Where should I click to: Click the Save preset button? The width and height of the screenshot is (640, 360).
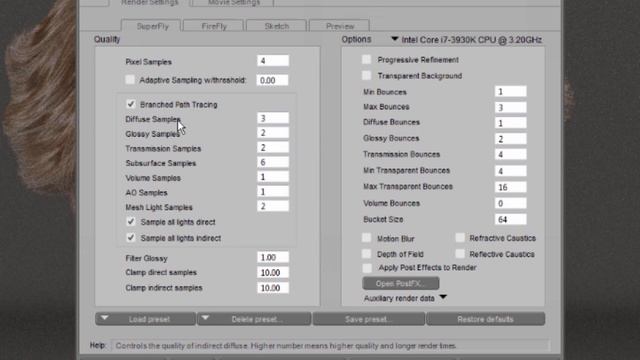[369, 319]
